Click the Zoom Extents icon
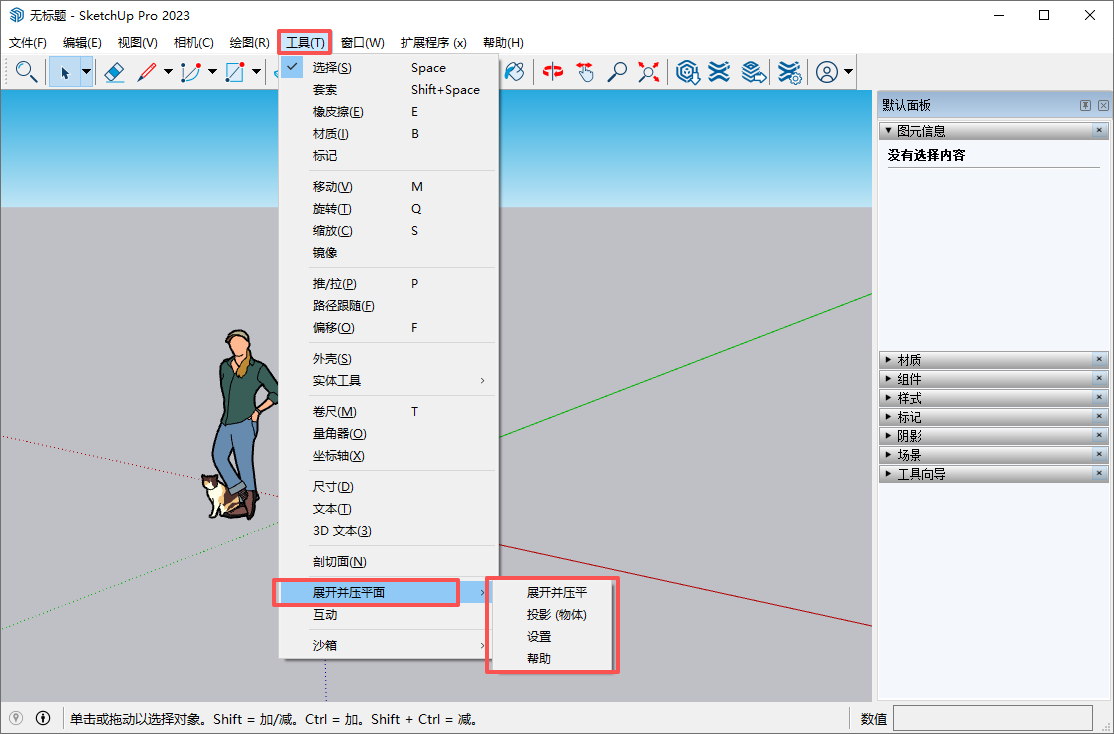Image resolution: width=1114 pixels, height=734 pixels. coord(649,72)
